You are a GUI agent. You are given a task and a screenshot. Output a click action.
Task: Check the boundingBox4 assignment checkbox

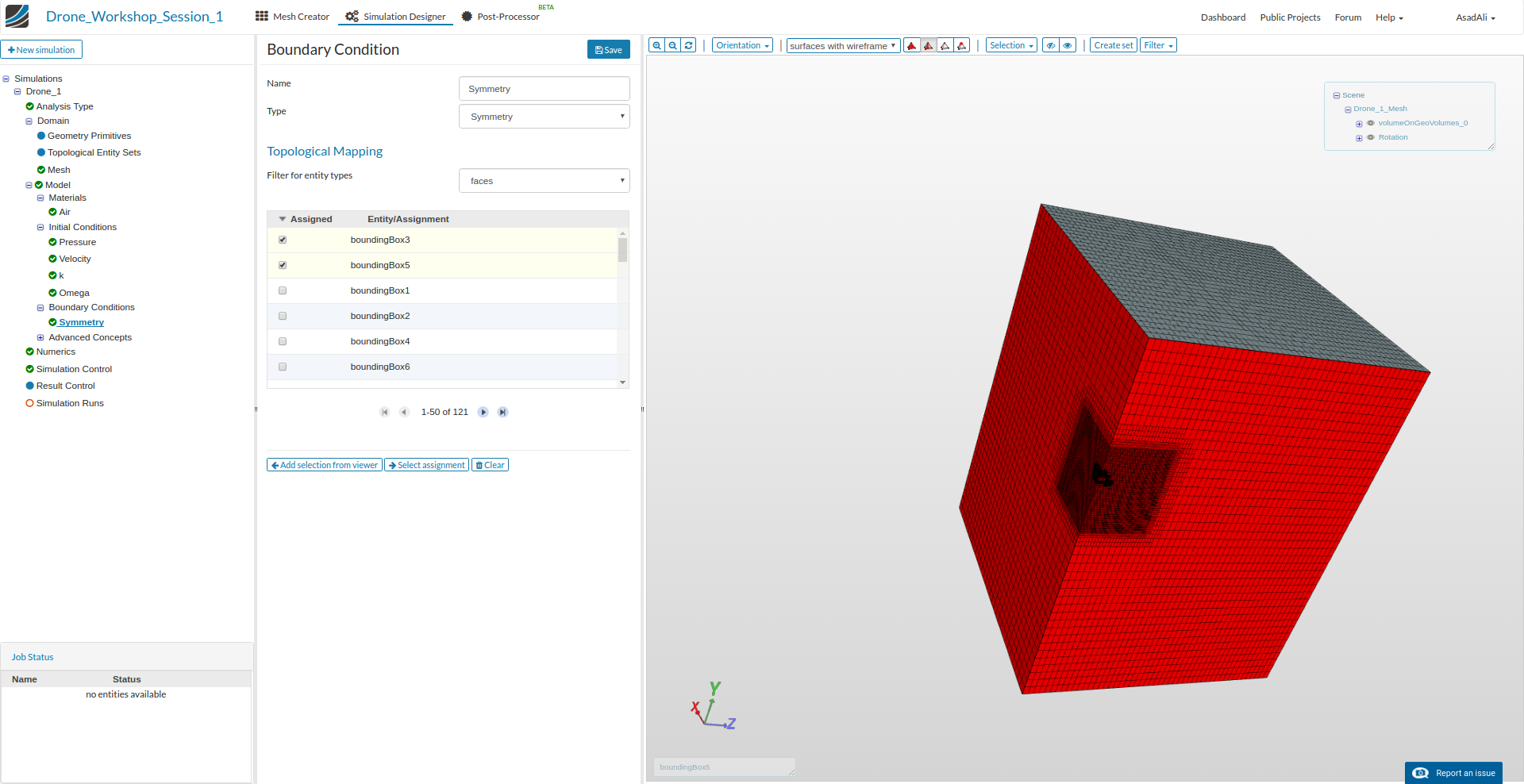click(x=283, y=341)
